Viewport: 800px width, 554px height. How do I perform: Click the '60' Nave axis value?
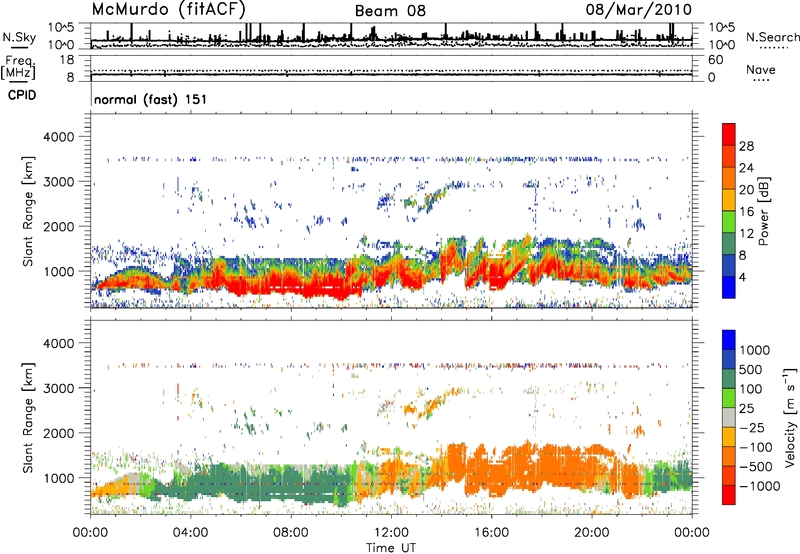click(x=715, y=60)
